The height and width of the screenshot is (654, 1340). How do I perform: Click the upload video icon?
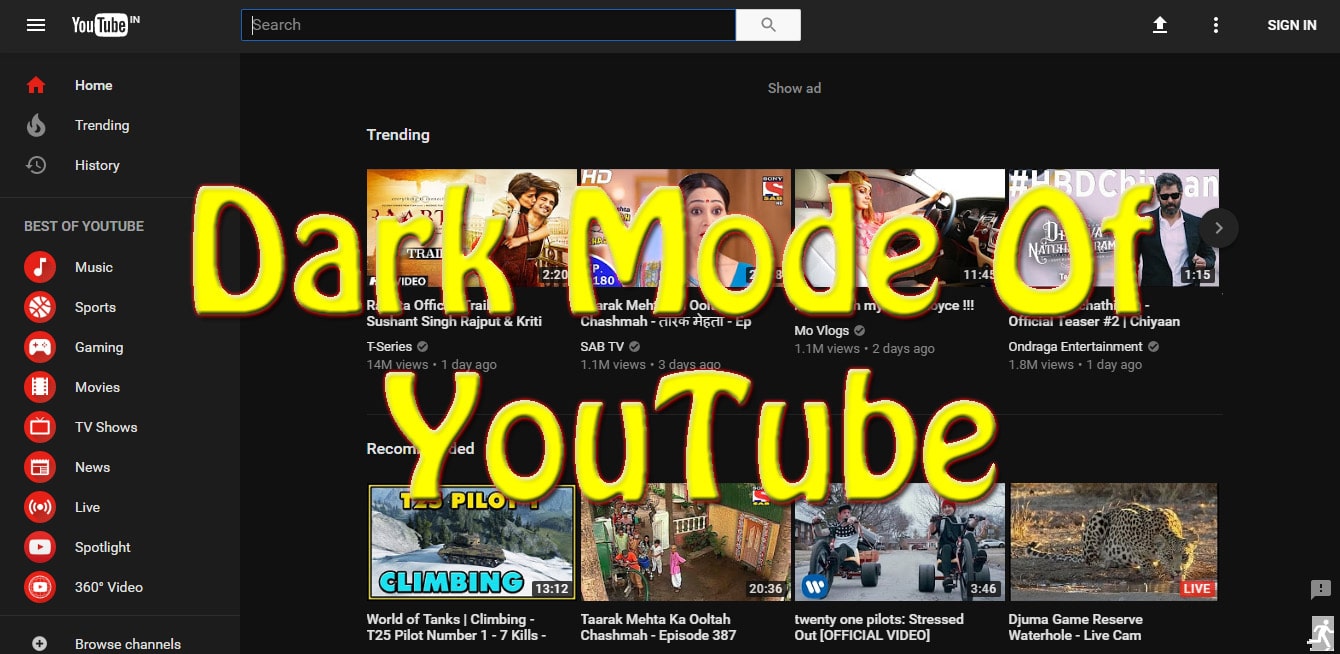point(1160,25)
